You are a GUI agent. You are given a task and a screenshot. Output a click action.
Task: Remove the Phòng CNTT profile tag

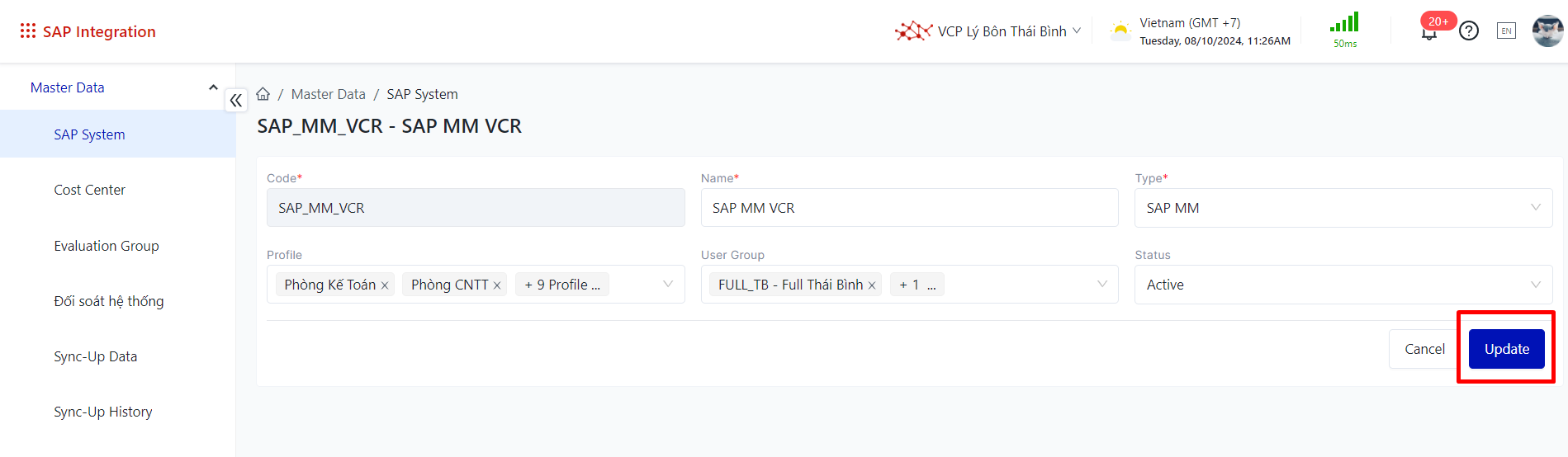[x=497, y=285]
